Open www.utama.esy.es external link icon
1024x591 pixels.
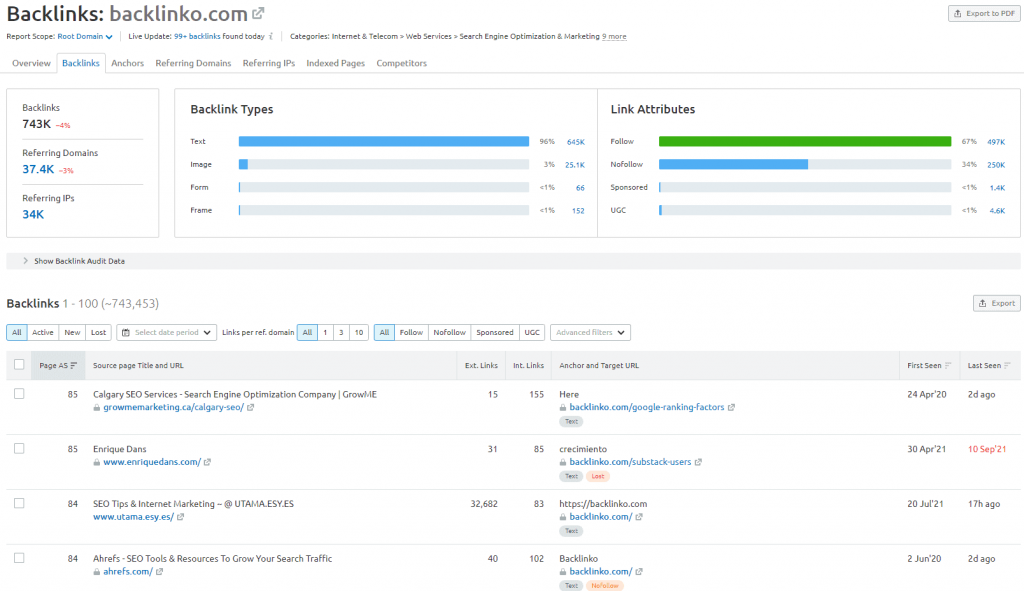point(180,517)
